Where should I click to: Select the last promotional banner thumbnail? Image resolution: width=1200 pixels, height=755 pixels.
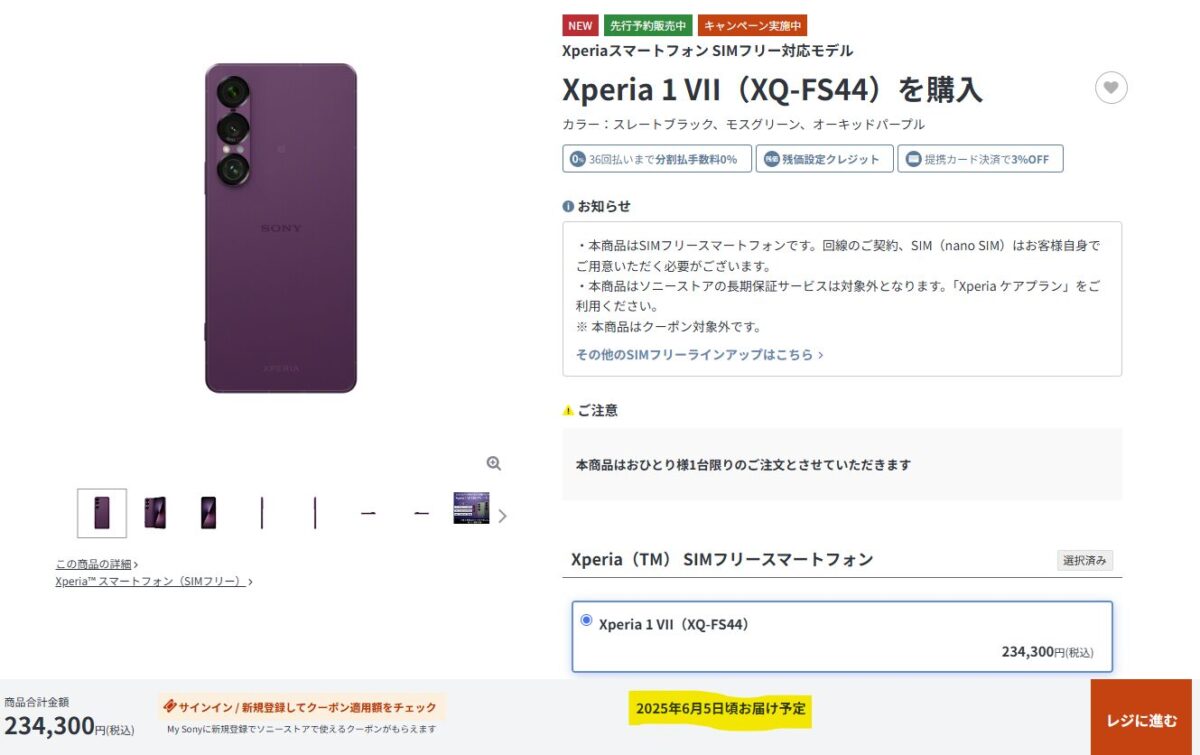[471, 507]
